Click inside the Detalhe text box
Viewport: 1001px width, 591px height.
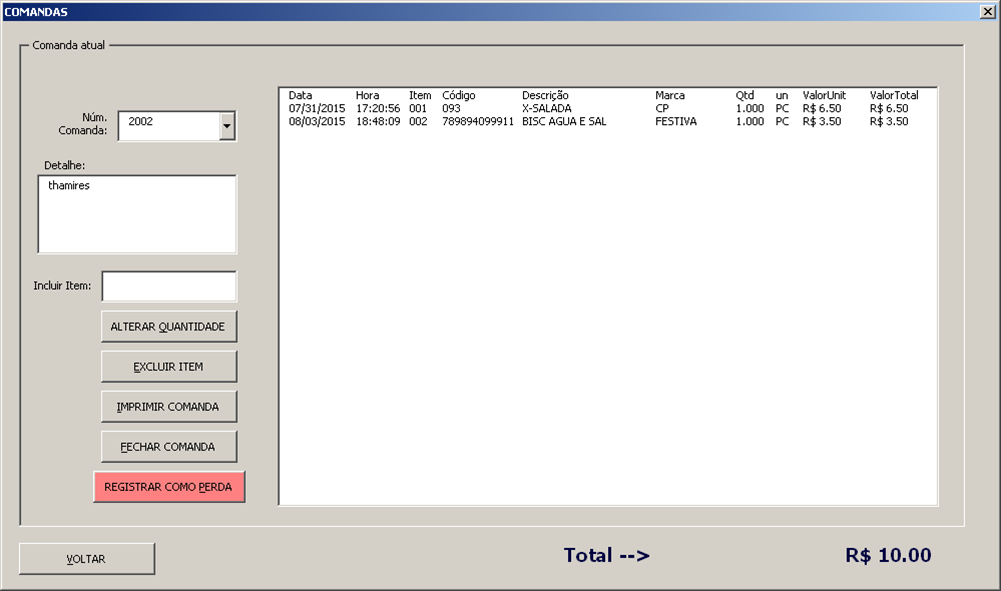tap(137, 214)
